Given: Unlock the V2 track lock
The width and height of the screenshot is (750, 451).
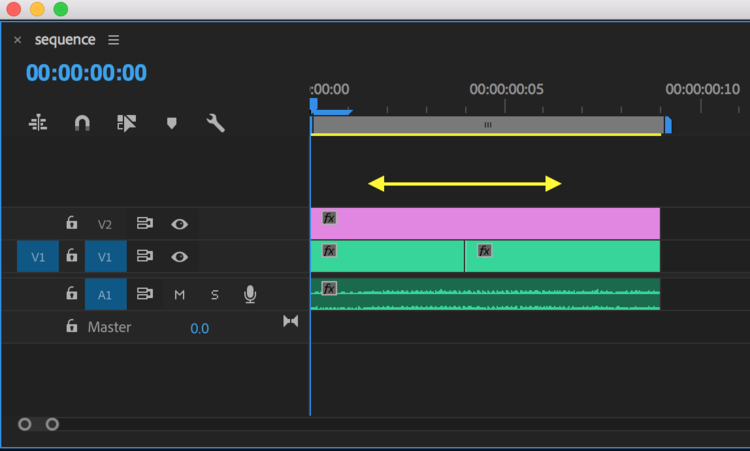Looking at the screenshot, I should pyautogui.click(x=72, y=224).
